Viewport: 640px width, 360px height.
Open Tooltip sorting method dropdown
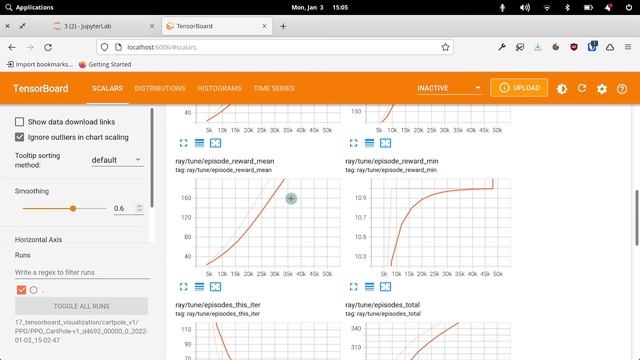click(117, 160)
